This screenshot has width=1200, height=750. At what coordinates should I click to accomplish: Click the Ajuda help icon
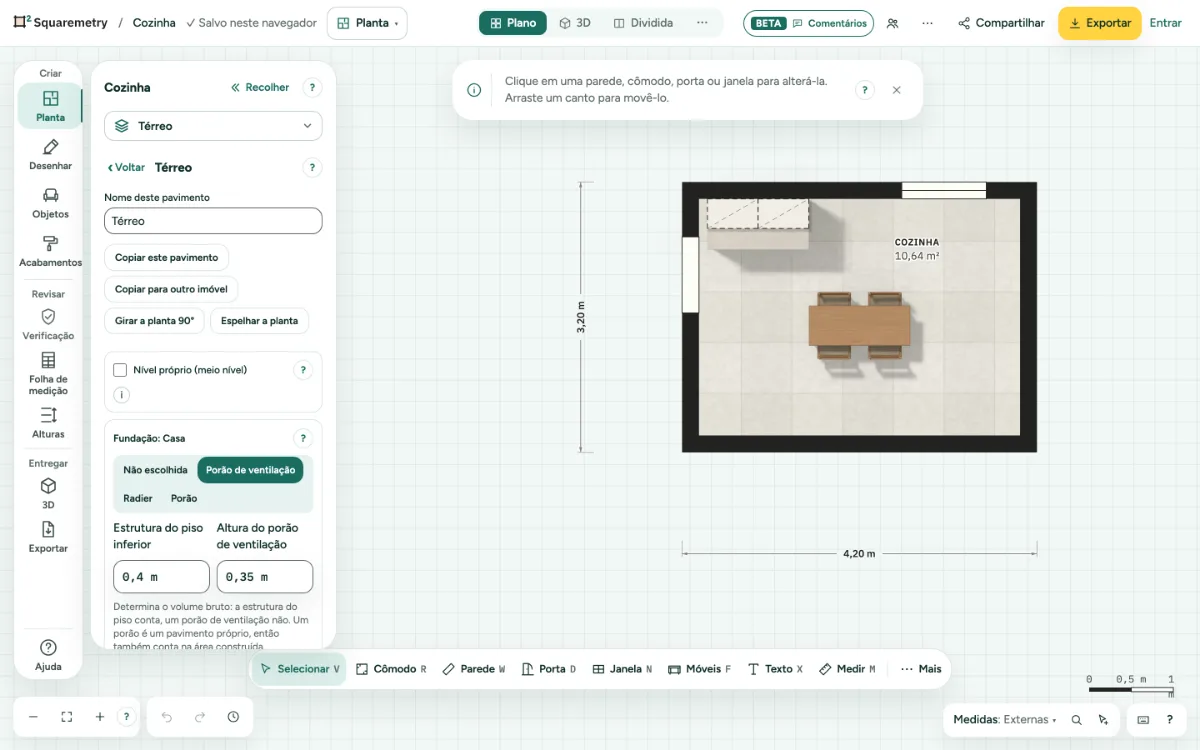pos(48,655)
